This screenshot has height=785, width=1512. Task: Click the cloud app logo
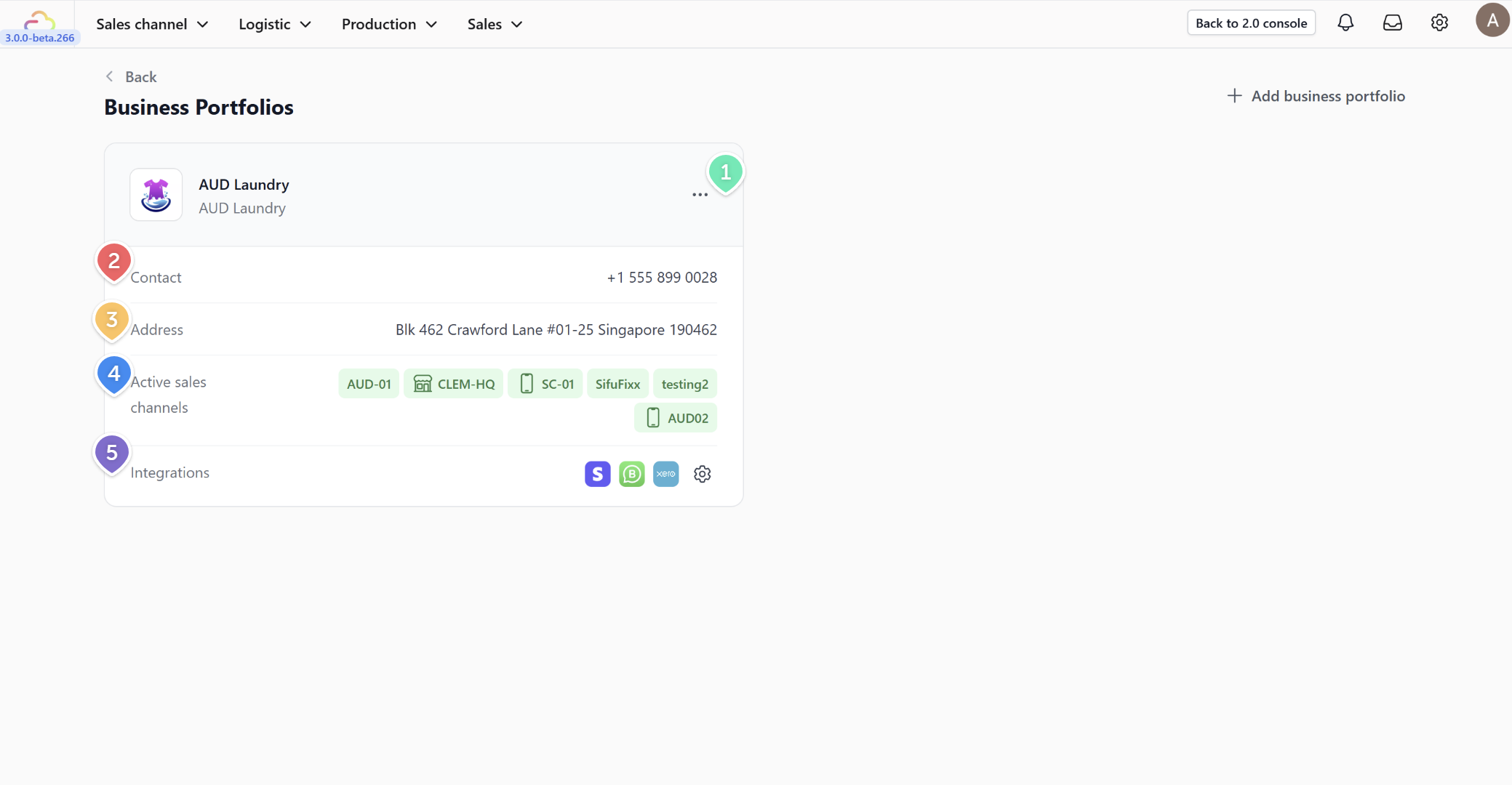click(39, 20)
